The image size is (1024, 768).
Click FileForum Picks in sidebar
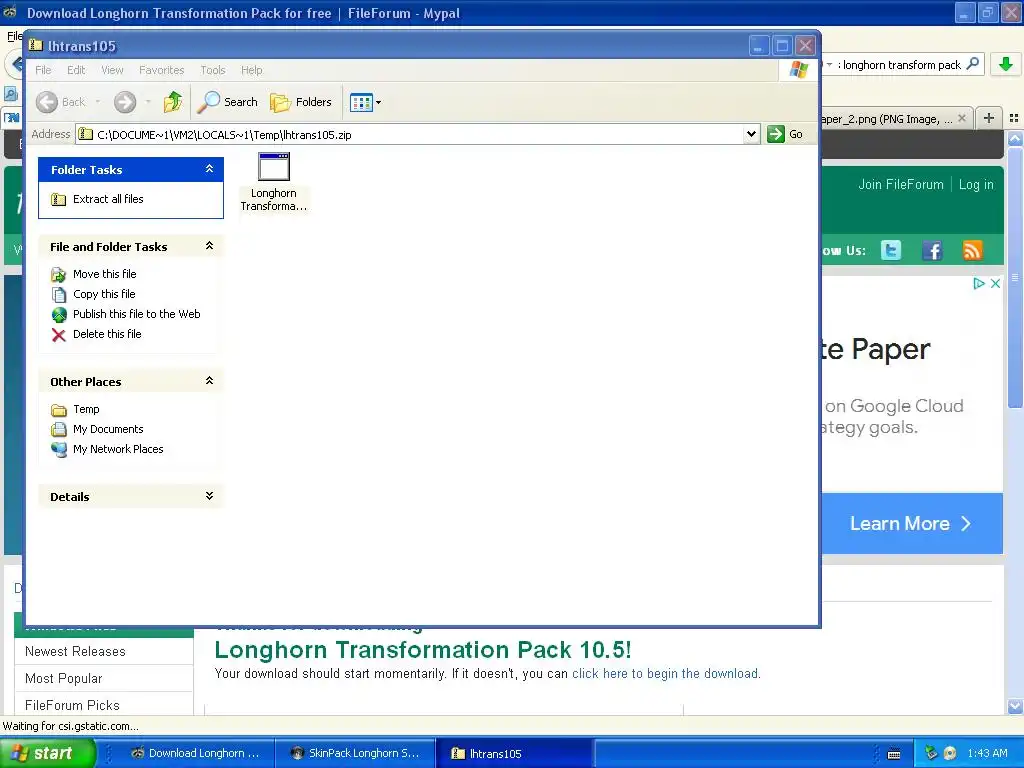pos(72,705)
